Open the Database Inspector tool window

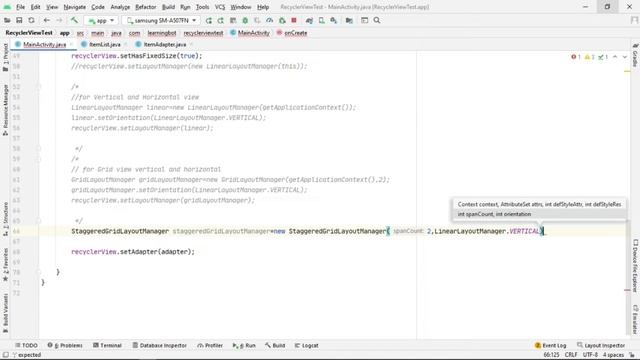coord(160,345)
